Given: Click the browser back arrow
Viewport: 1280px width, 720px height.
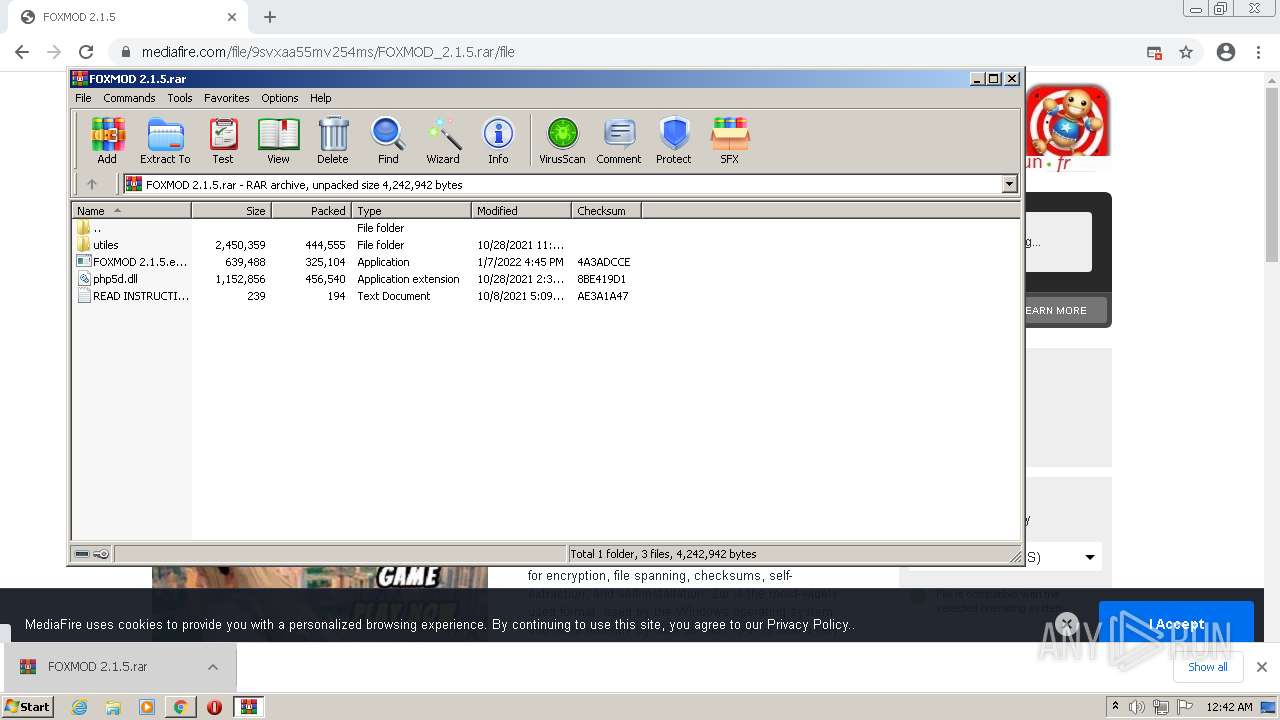Looking at the screenshot, I should 22,52.
